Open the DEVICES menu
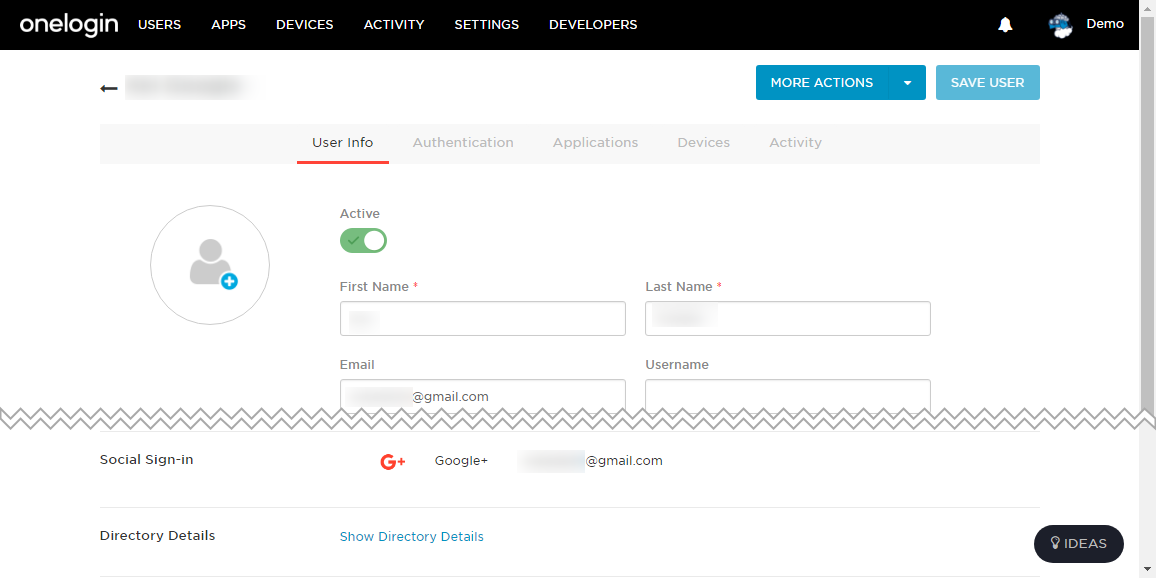 [304, 24]
